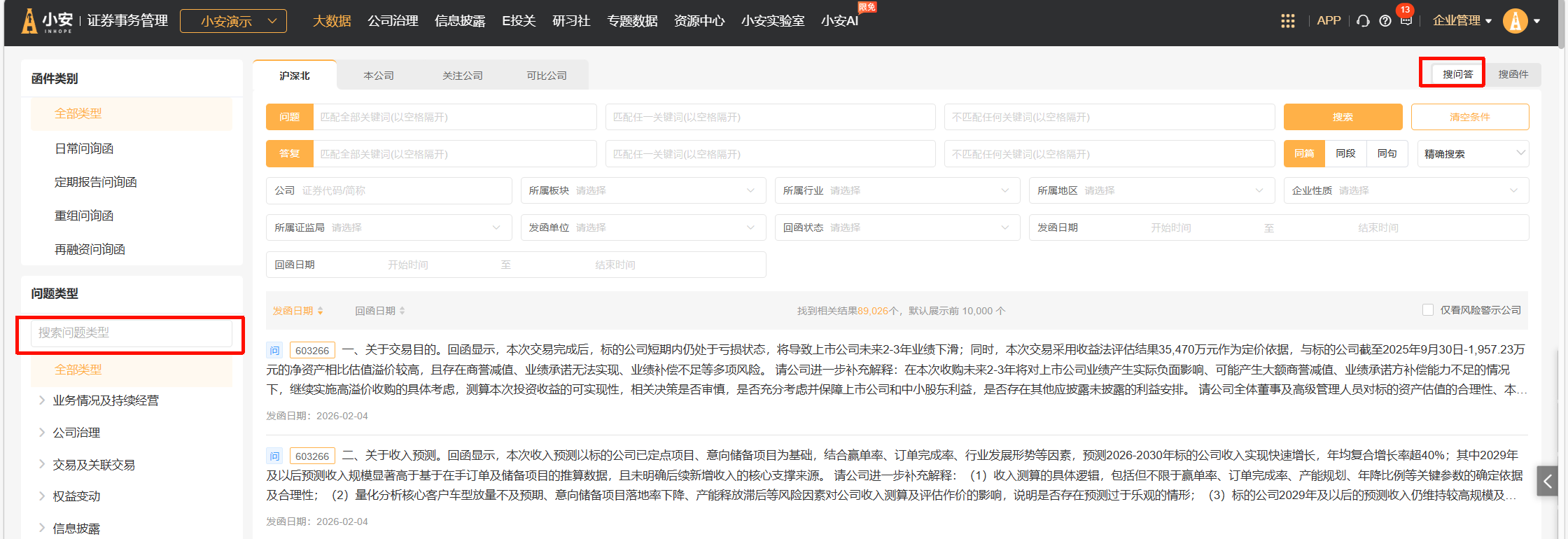The image size is (1568, 539).
Task: Open the 信息披露 top menu
Action: pyautogui.click(x=459, y=21)
